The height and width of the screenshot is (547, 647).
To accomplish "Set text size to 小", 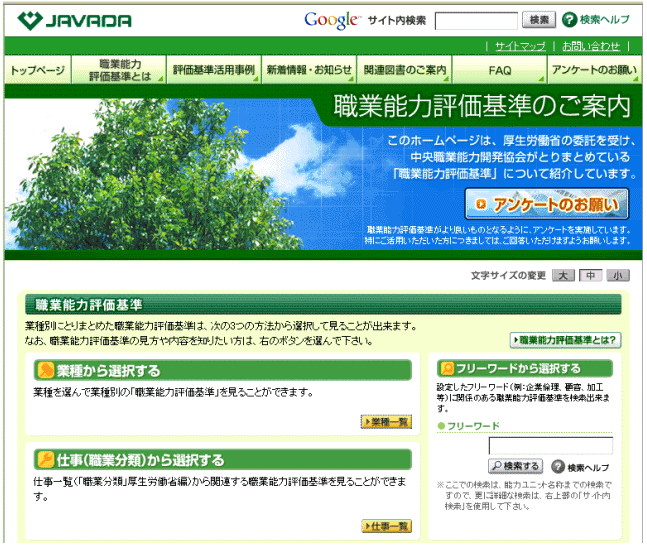I will [618, 276].
